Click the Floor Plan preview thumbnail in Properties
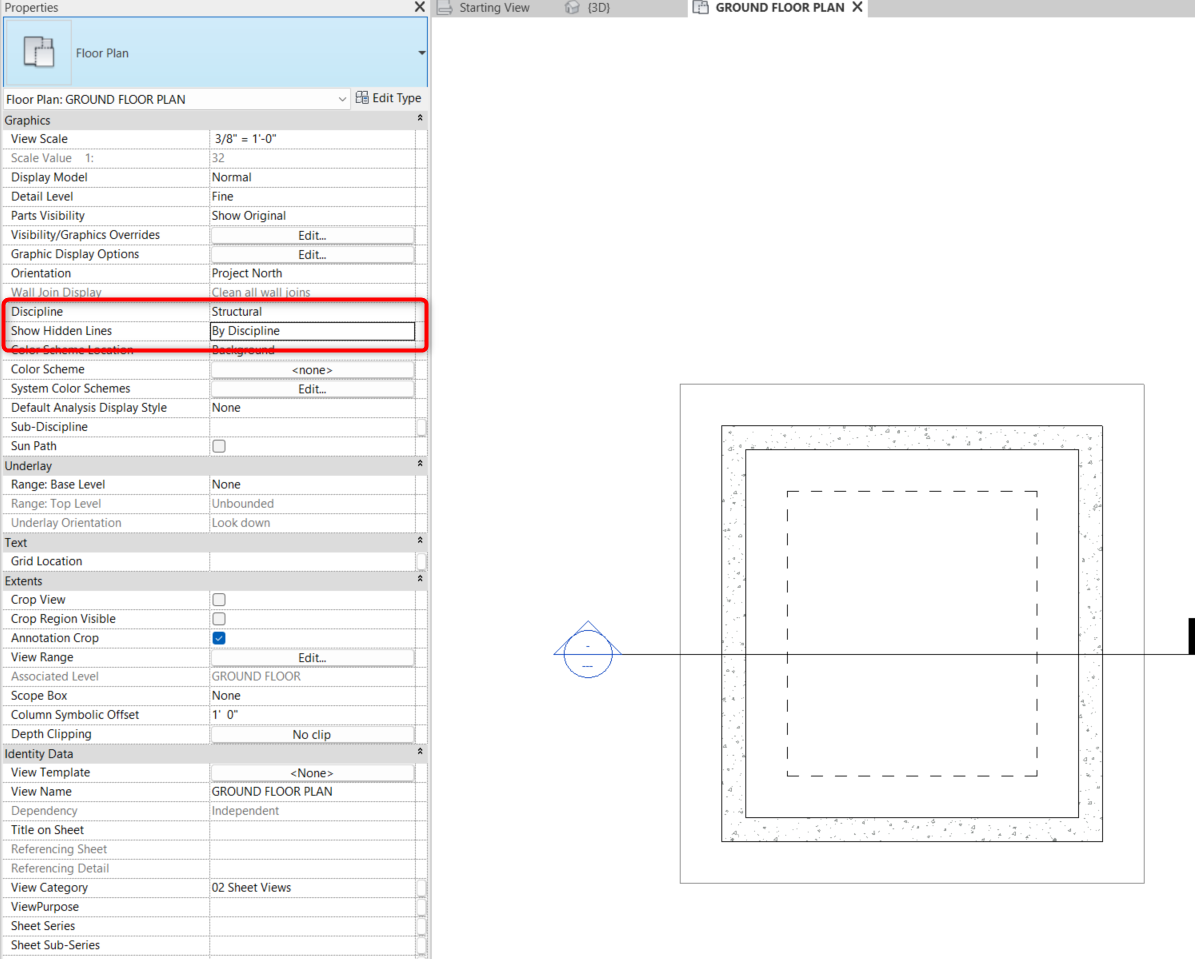 (x=38, y=50)
